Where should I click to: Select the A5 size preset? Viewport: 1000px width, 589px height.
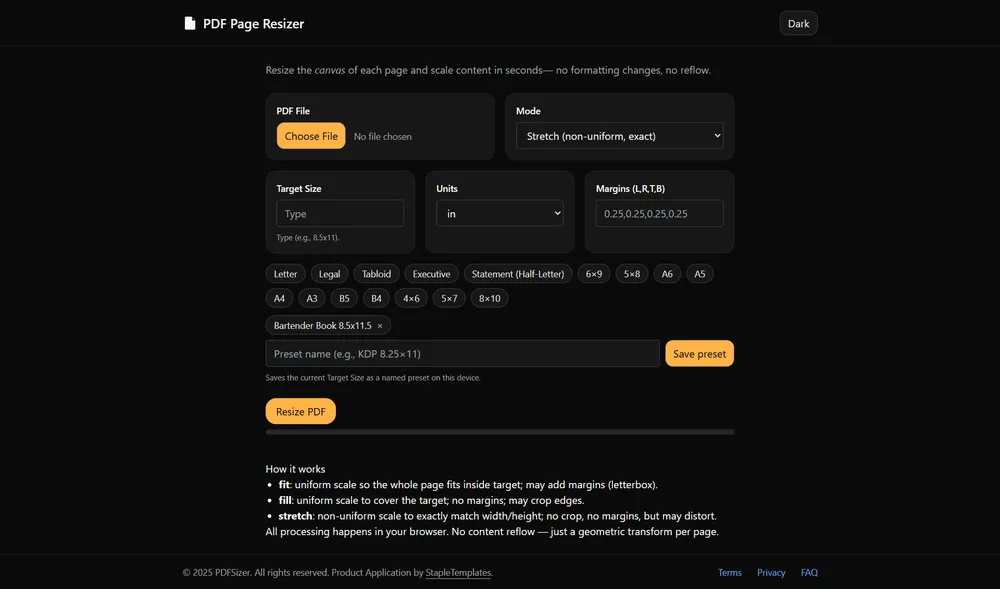(x=700, y=274)
